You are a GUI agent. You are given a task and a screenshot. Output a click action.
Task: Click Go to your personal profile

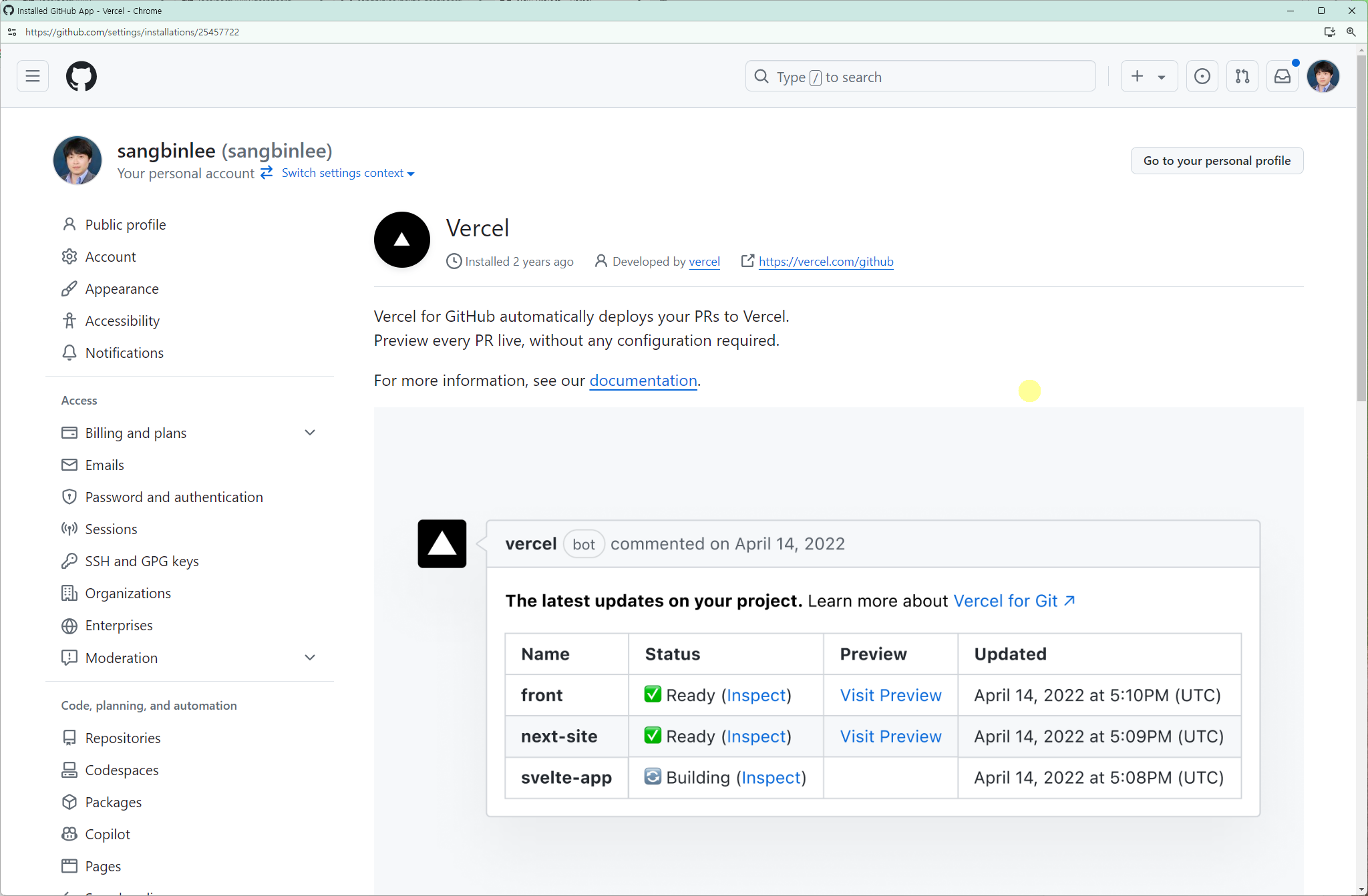click(1216, 160)
